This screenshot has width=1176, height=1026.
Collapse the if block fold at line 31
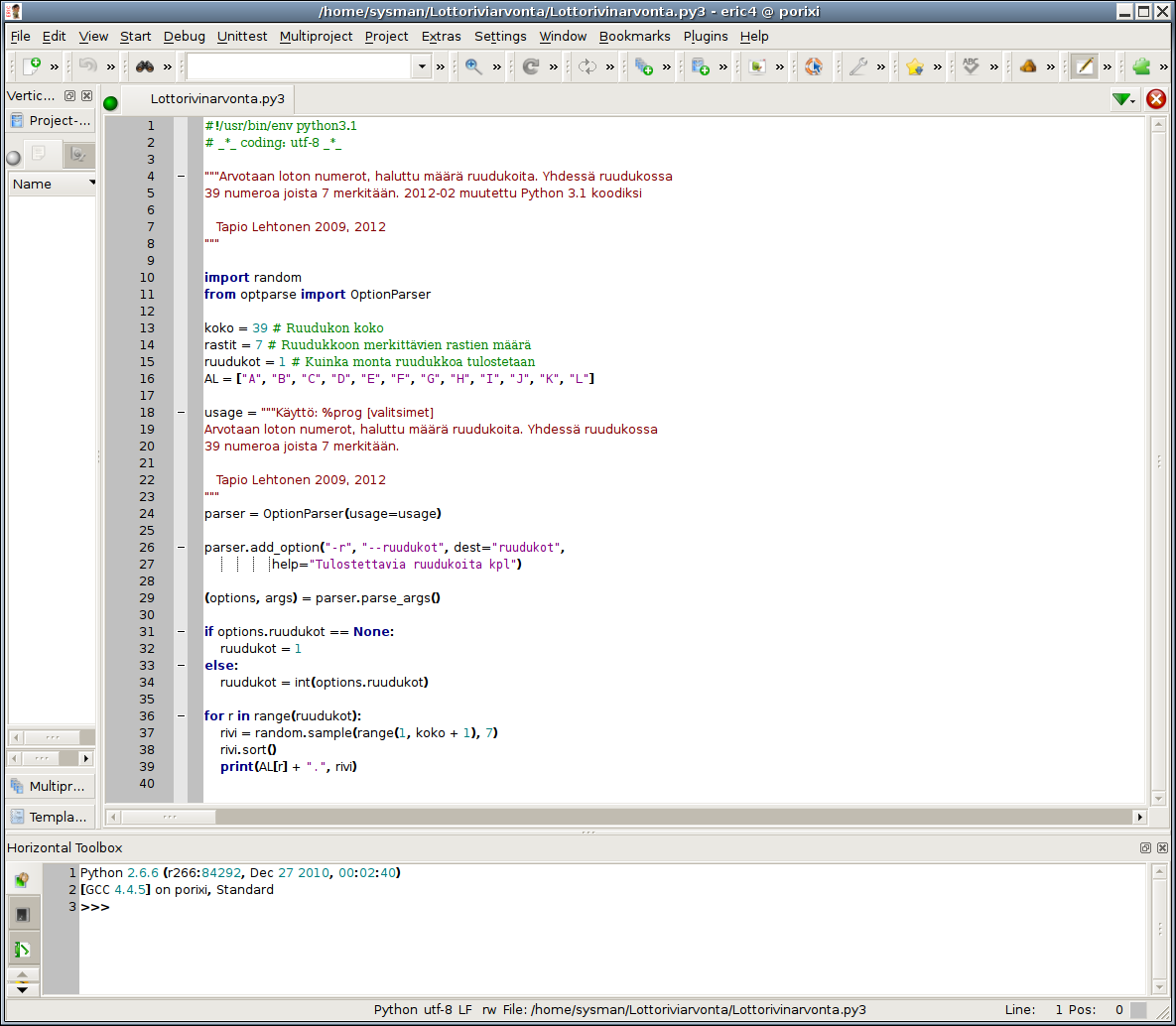181,631
